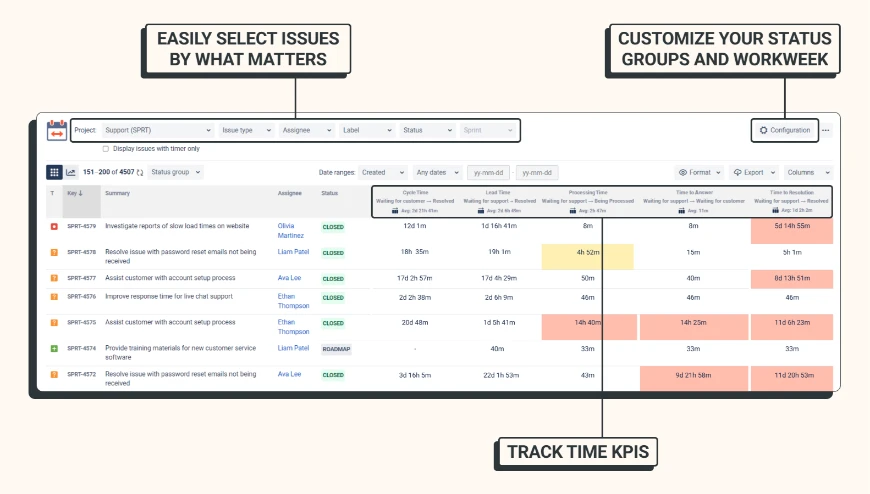Screen dimensions: 870x494
Task: Click the Status column header
Action: 330,193
